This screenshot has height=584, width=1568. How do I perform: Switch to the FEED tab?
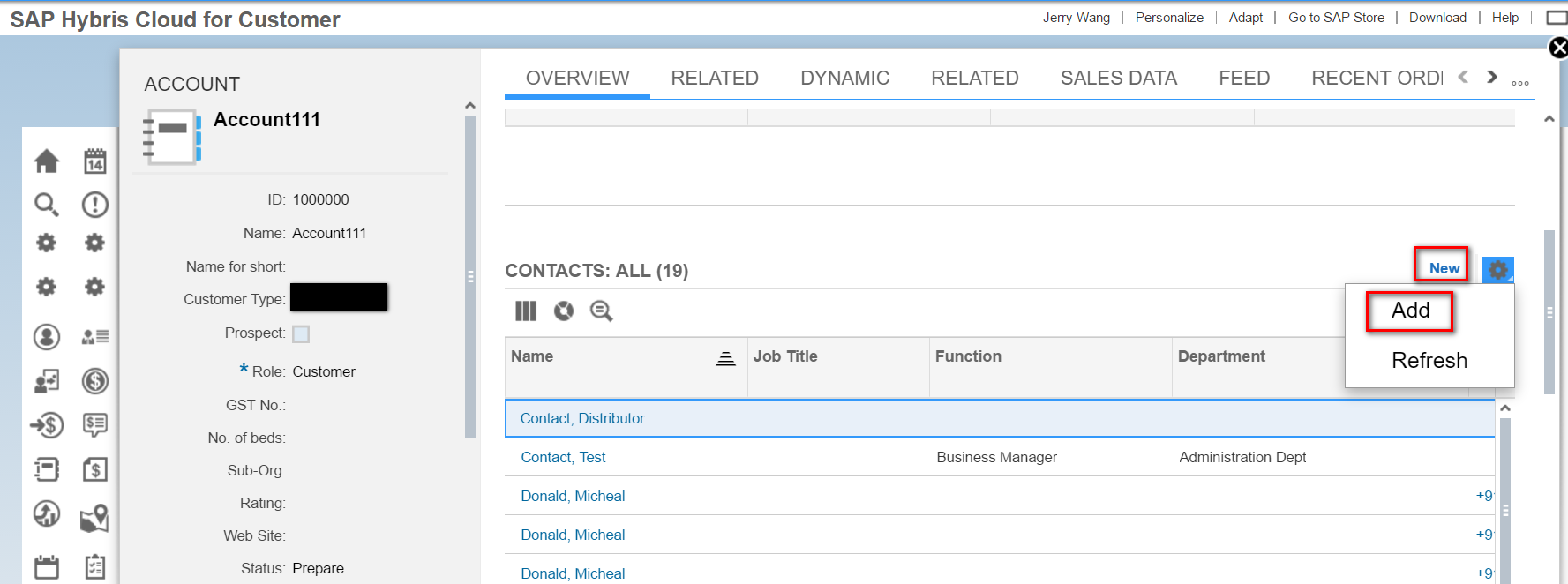pos(1244,78)
